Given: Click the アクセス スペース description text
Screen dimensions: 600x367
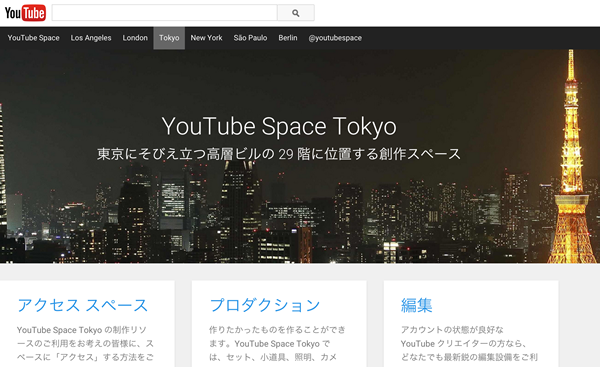Looking at the screenshot, I should [x=85, y=343].
